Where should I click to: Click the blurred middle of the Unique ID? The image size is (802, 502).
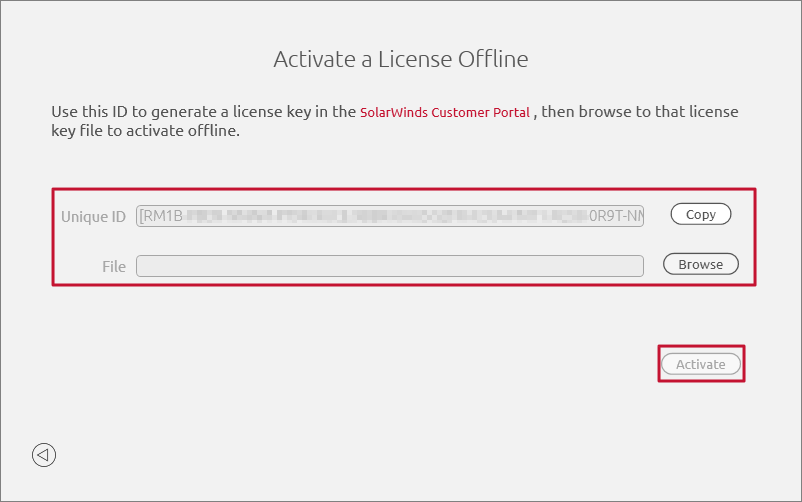click(400, 216)
